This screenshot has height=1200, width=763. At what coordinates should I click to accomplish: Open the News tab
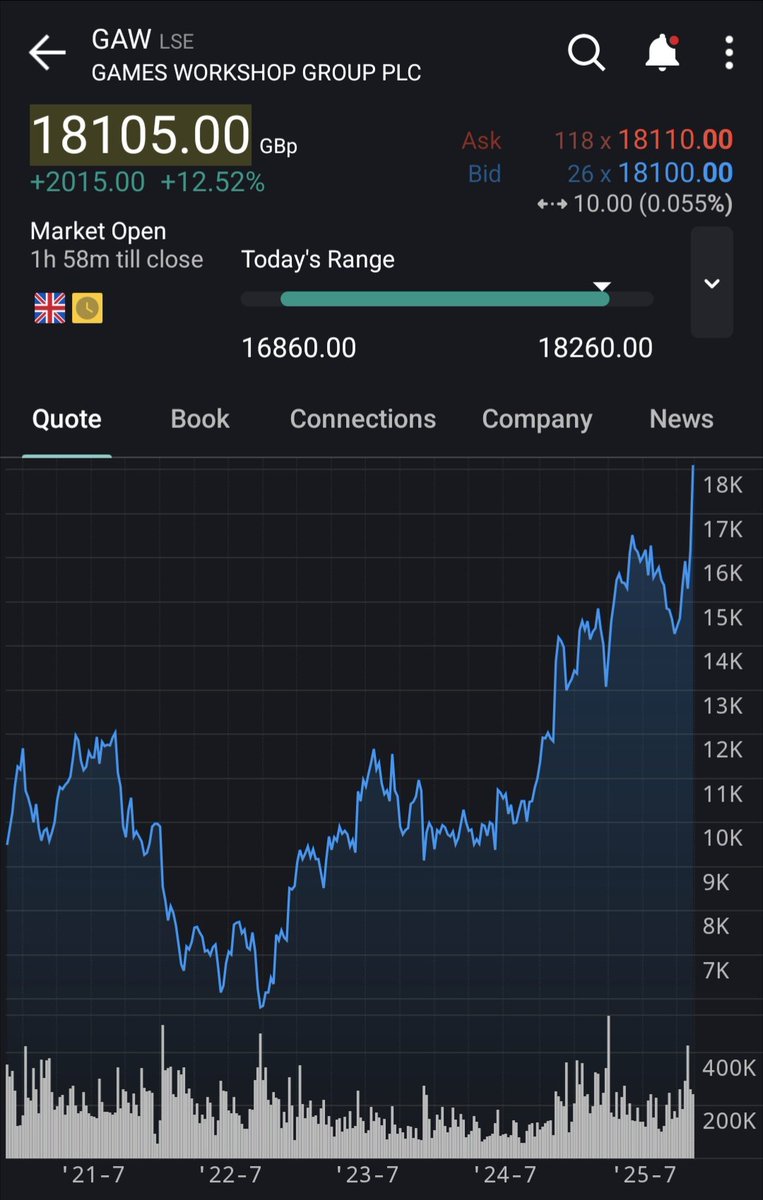click(x=681, y=419)
